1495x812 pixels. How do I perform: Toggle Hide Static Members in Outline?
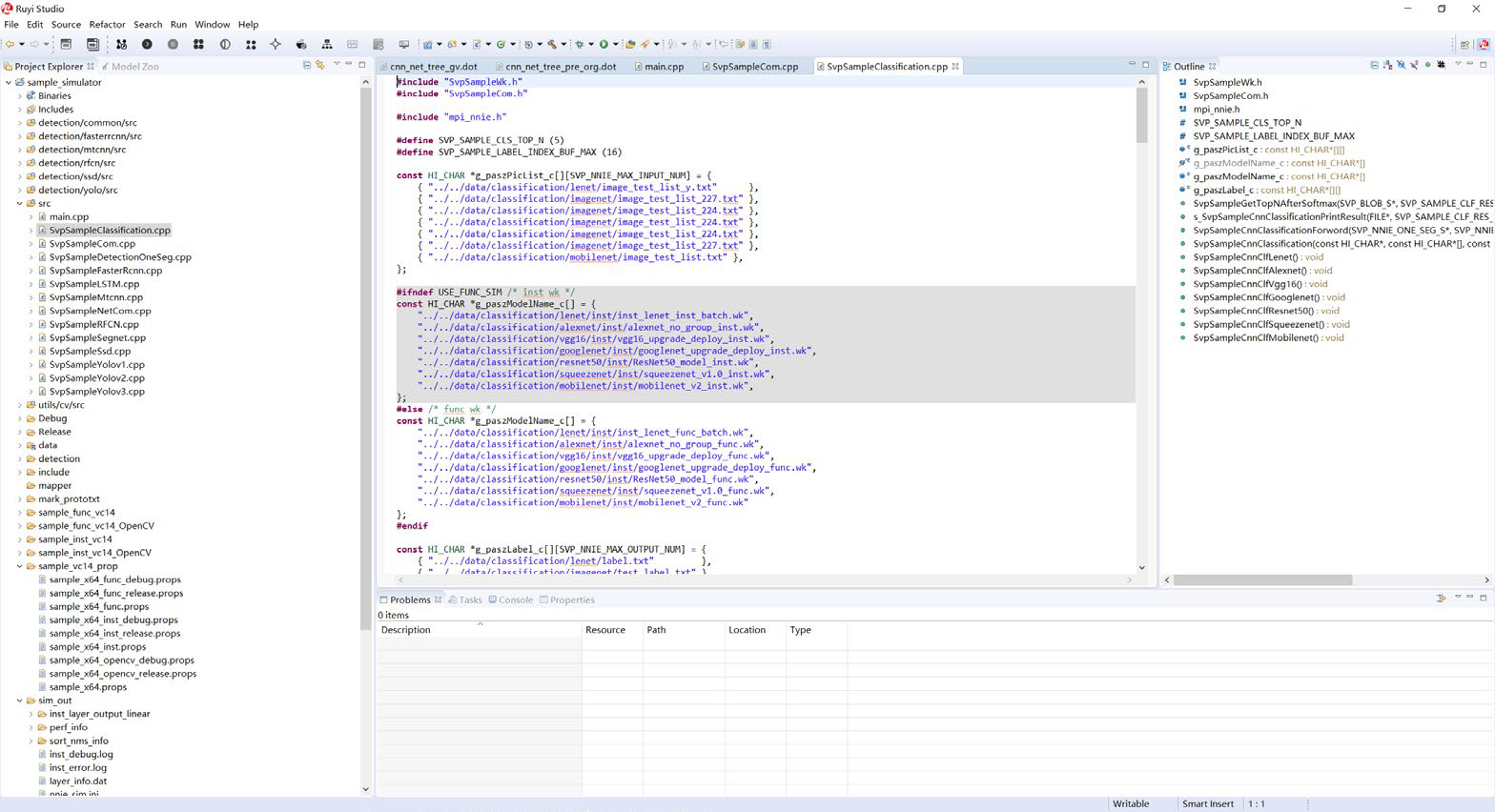1415,65
